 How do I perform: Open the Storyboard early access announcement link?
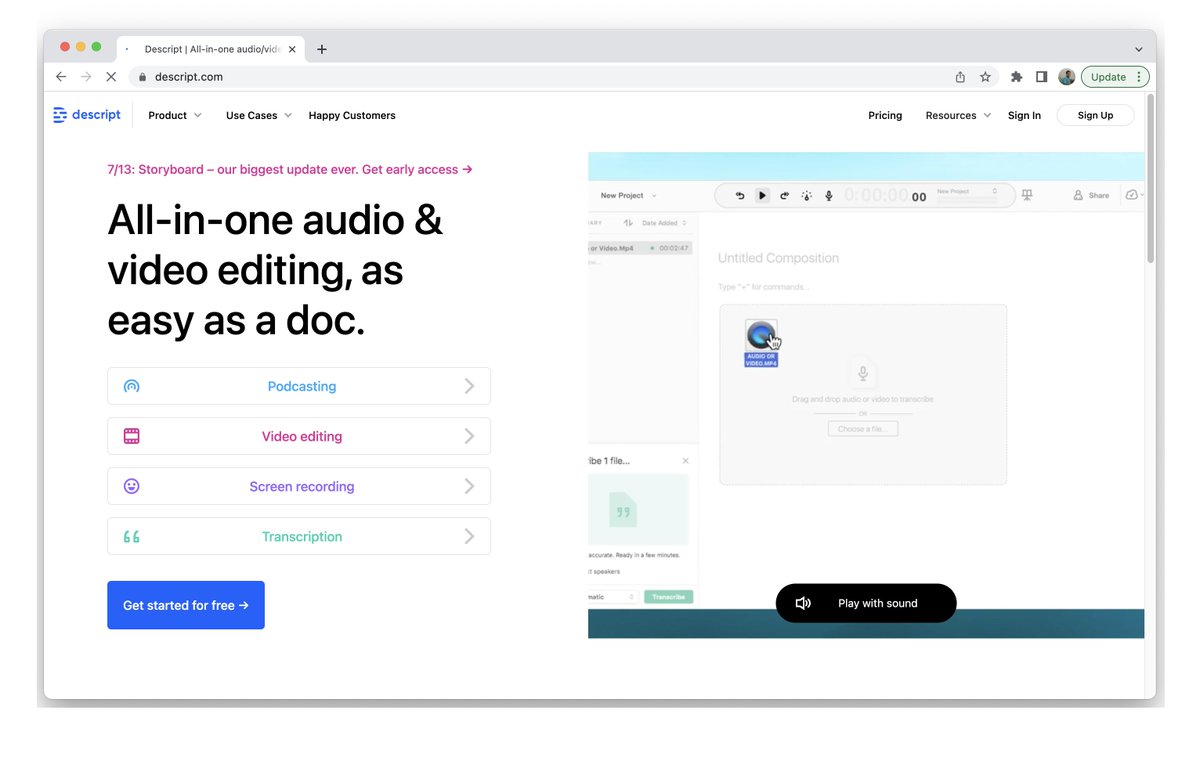tap(290, 170)
